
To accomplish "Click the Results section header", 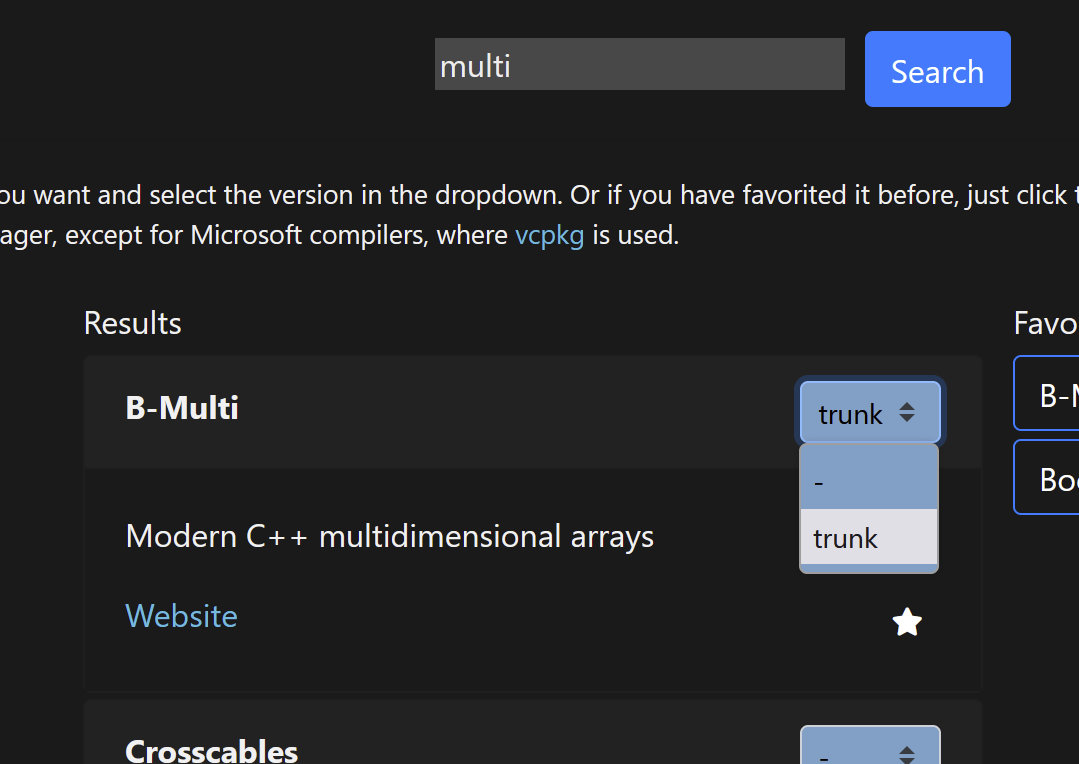I will (132, 322).
